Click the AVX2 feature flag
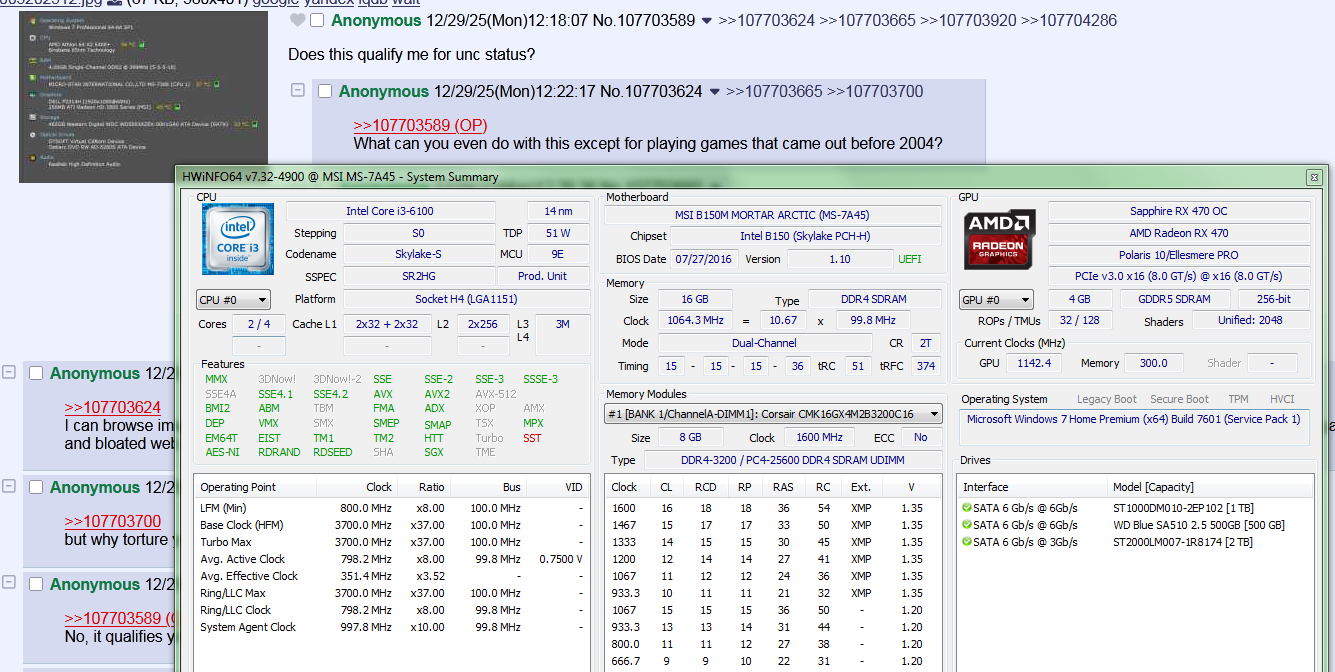The height and width of the screenshot is (672, 1335). [x=437, y=394]
